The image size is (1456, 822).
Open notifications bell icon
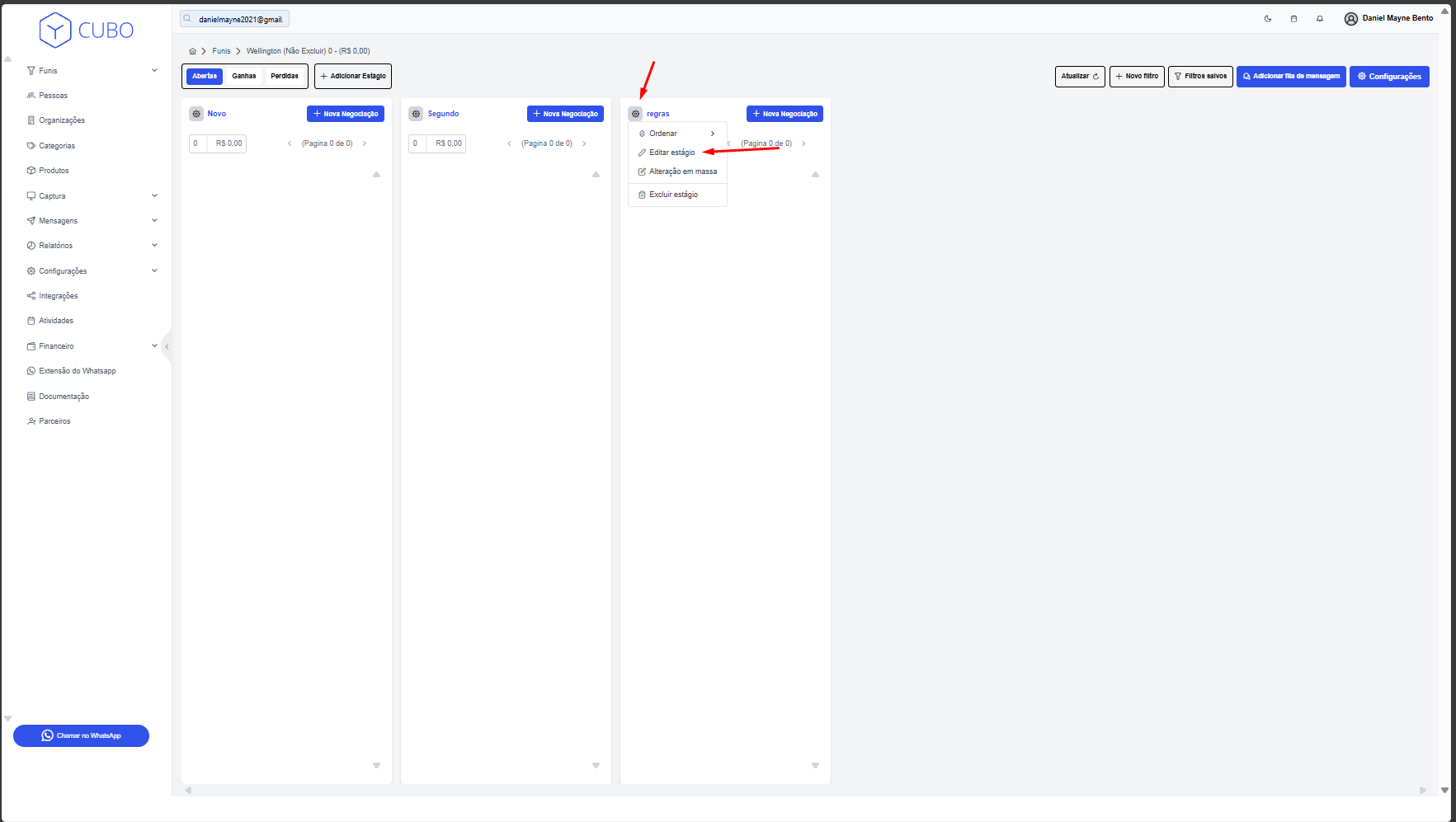1320,18
